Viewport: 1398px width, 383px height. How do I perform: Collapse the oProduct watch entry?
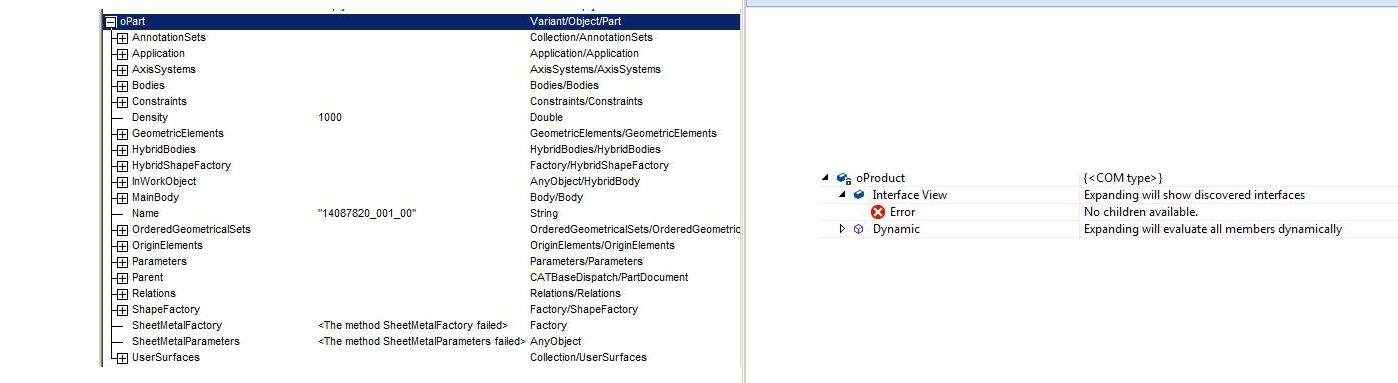click(826, 178)
